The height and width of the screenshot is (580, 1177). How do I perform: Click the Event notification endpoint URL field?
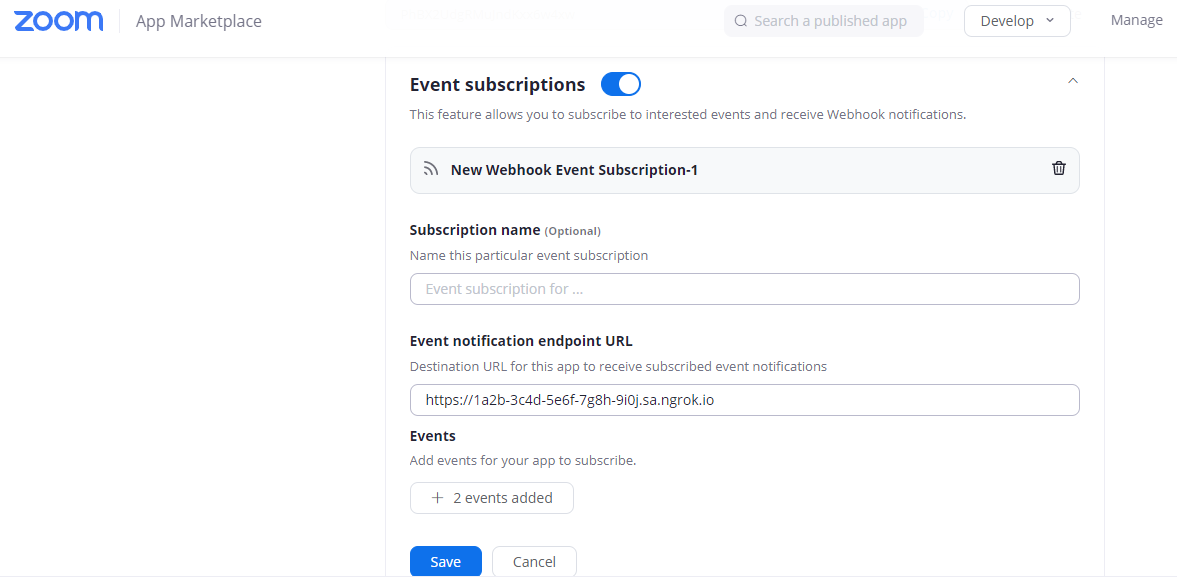pos(744,399)
